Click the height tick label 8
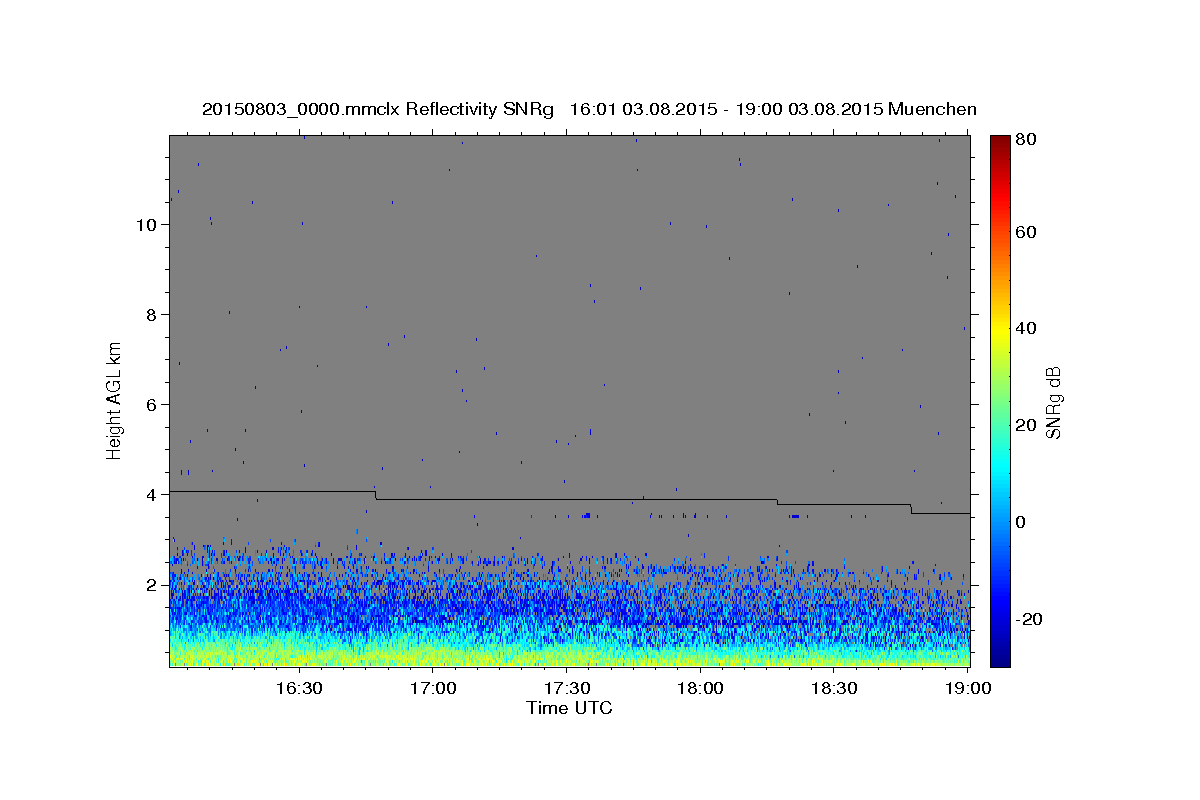Viewport: 1200px width, 800px height. click(x=152, y=315)
